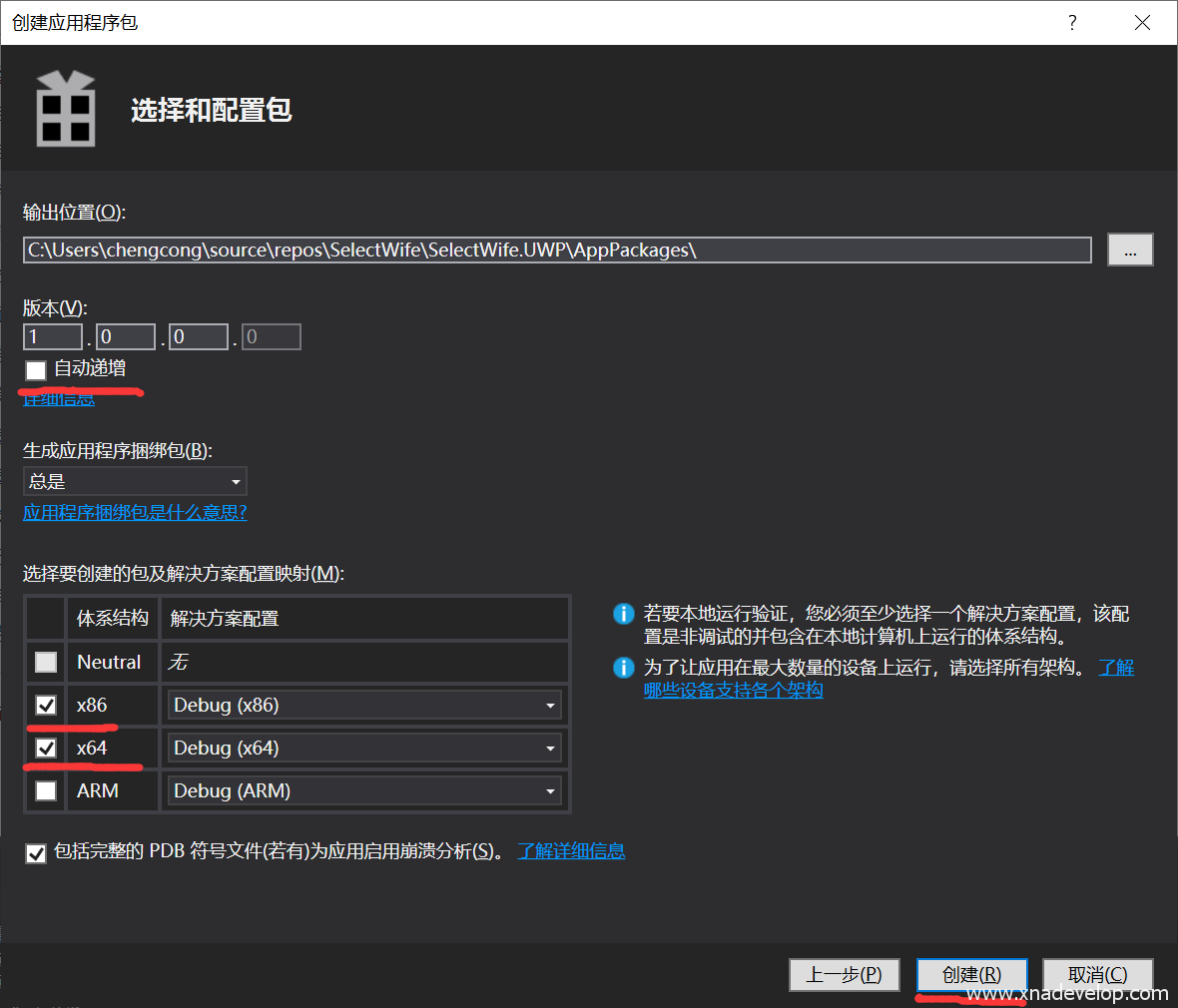Click the gift box package icon
This screenshot has width=1178, height=1008.
tap(66, 109)
